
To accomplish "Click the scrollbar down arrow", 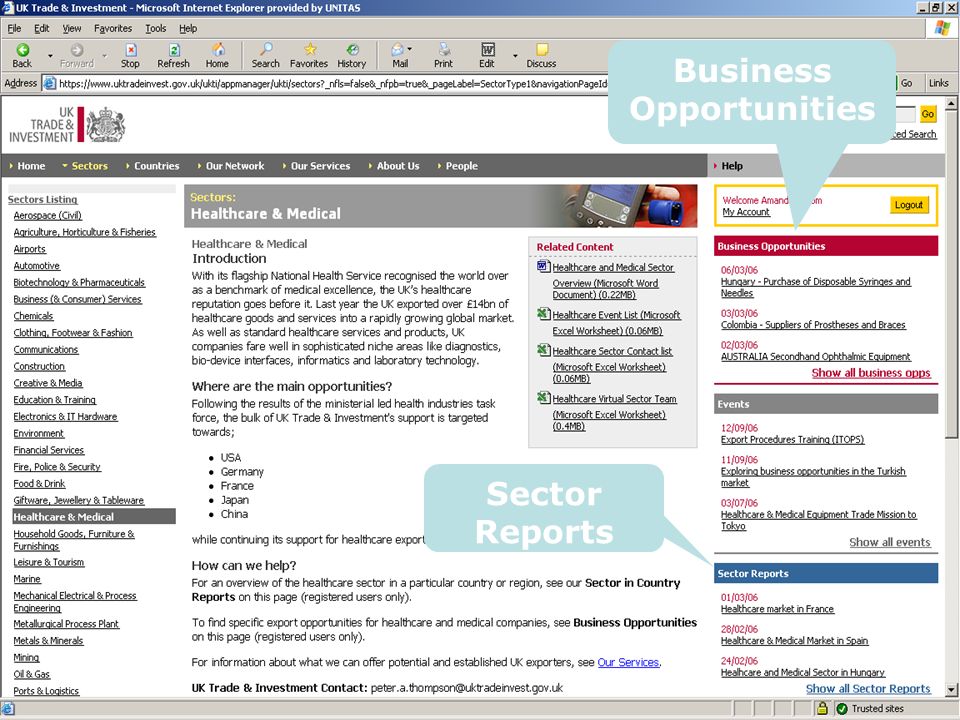I will (951, 690).
